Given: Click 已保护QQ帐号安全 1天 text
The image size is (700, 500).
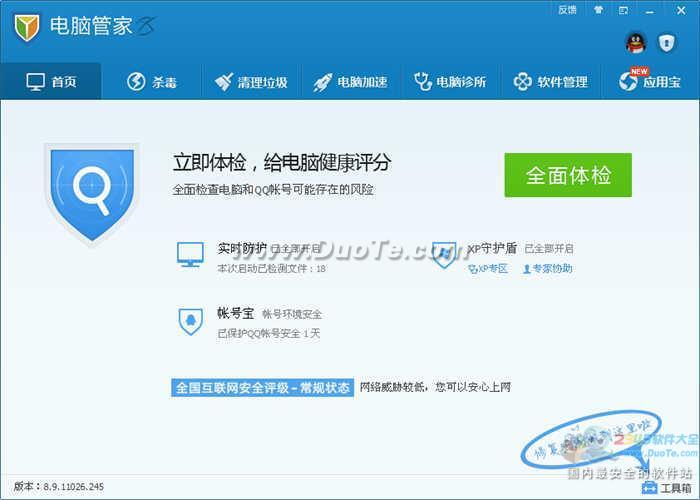Looking at the screenshot, I should 269,333.
